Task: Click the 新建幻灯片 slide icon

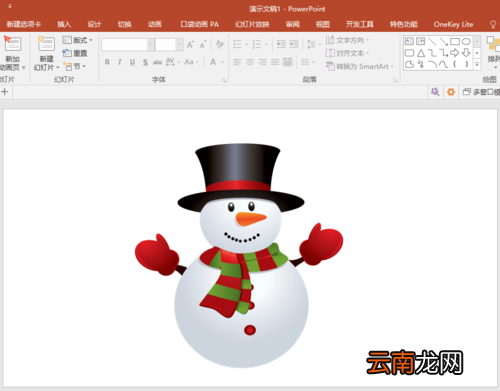Action: coord(46,44)
